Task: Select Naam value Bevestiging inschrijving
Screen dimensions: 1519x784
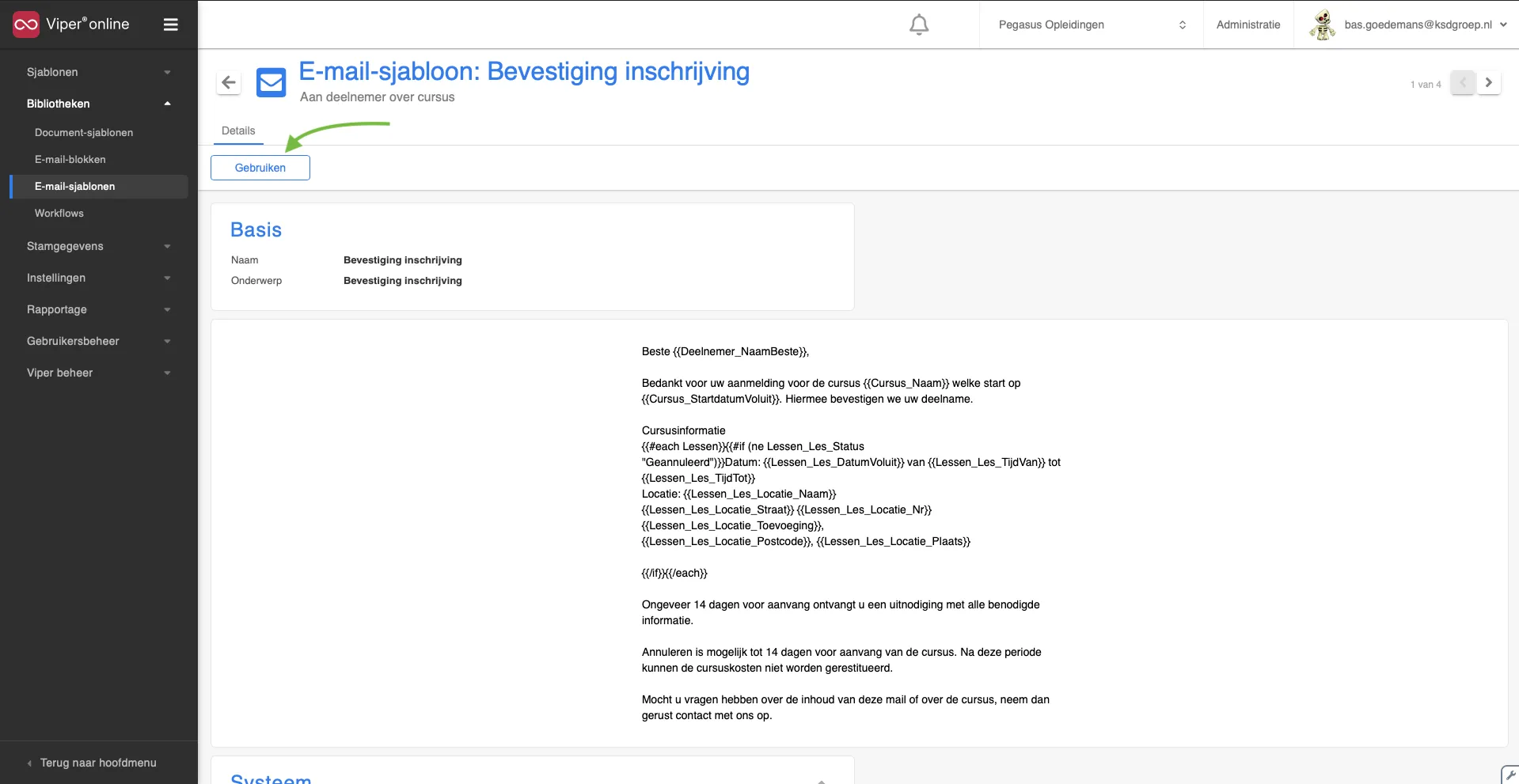Action: [x=403, y=259]
